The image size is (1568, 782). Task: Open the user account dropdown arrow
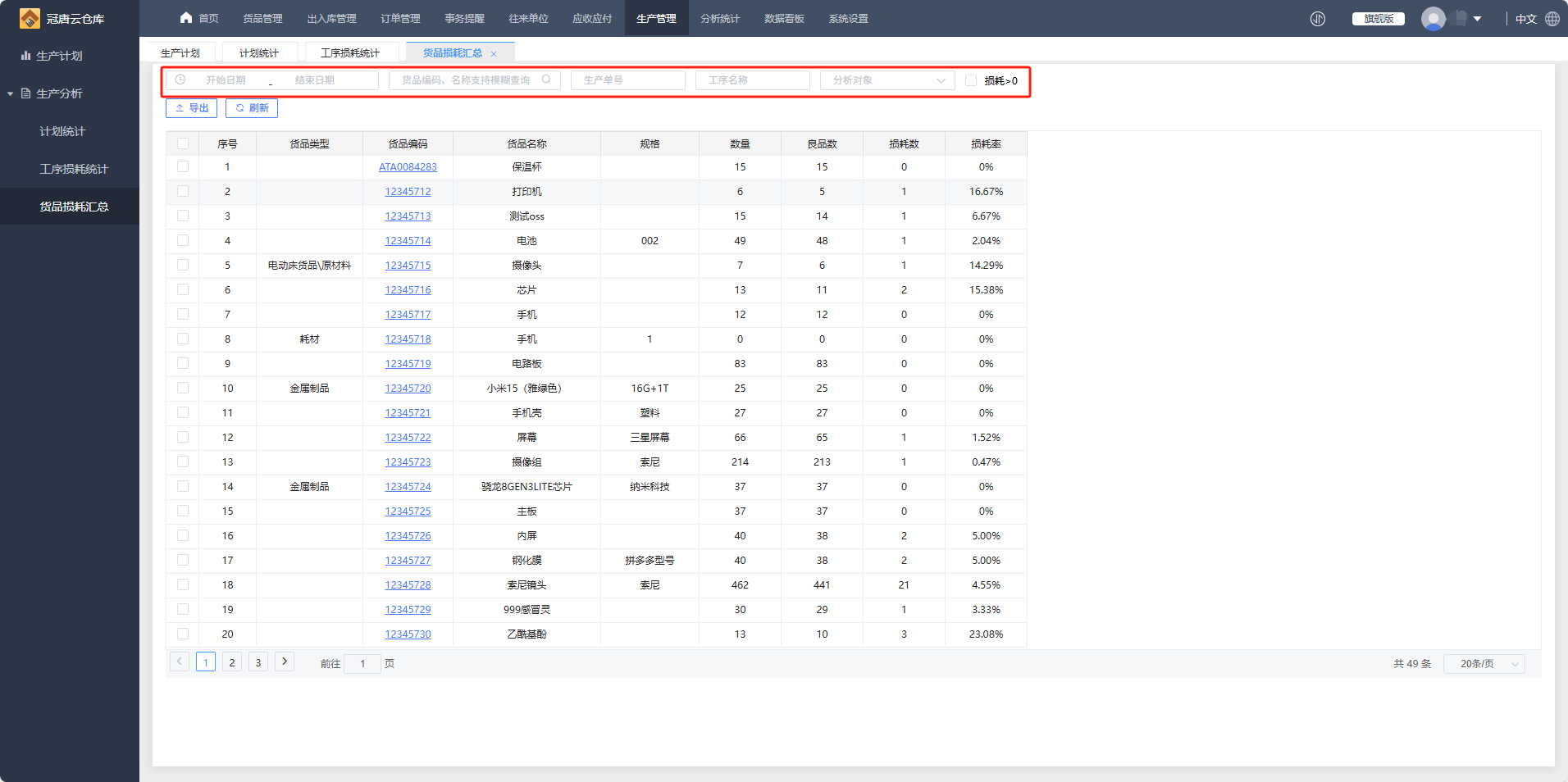1477,19
